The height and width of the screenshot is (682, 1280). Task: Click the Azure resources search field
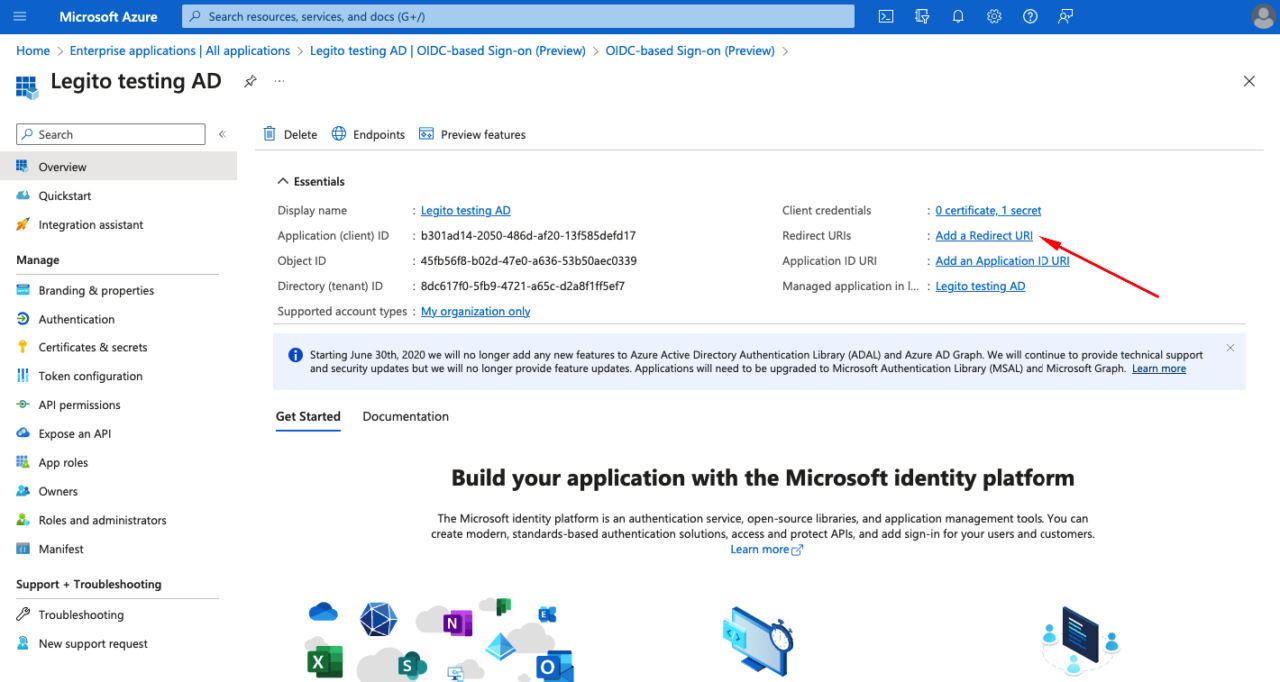[x=516, y=16]
